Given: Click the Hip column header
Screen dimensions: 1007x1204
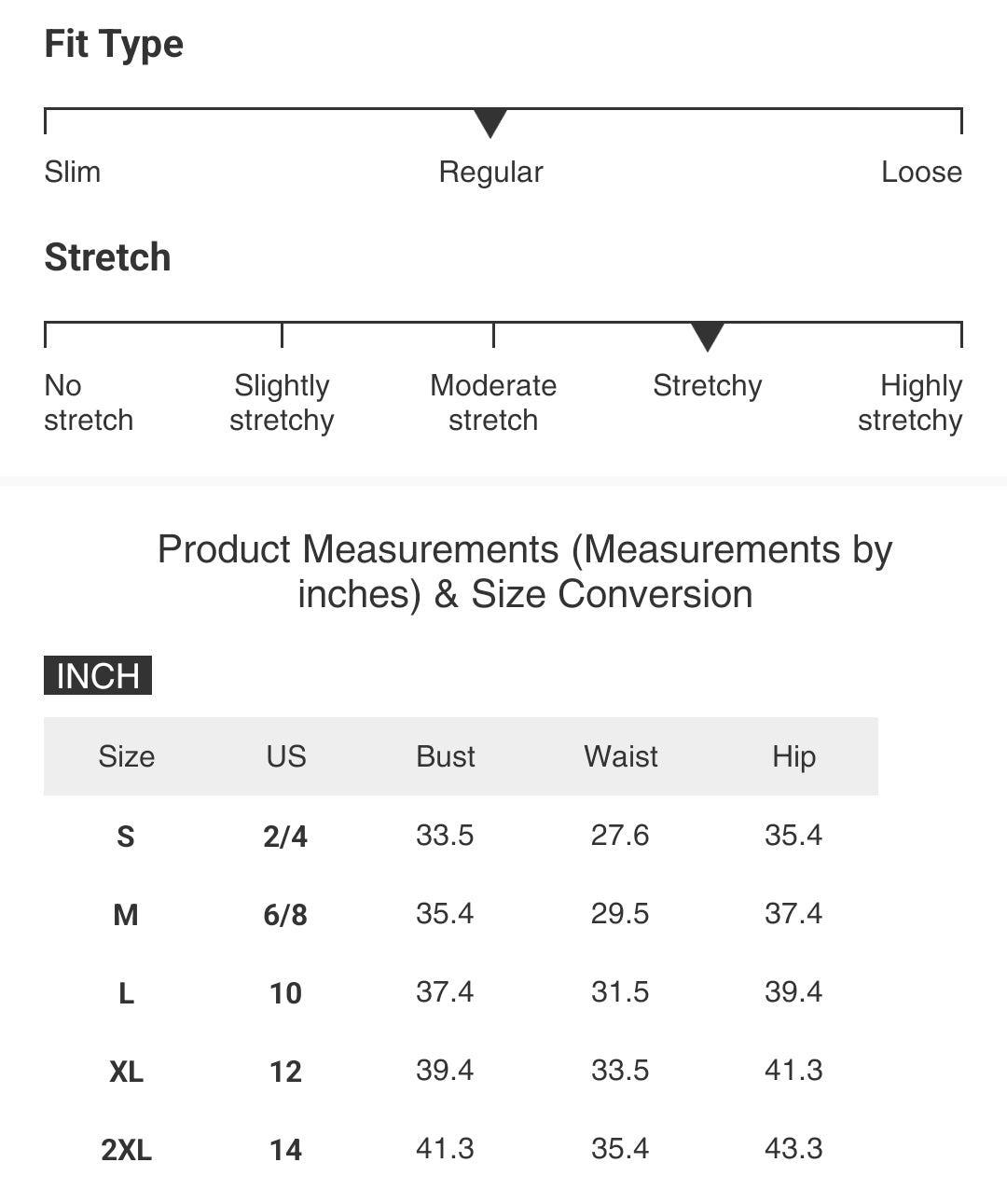Looking at the screenshot, I should (x=794, y=757).
